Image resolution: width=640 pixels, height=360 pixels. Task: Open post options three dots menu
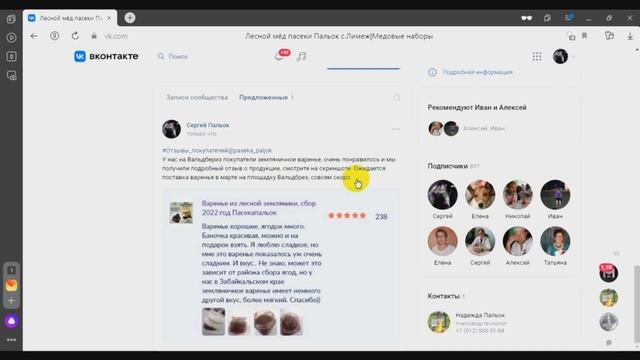click(x=396, y=129)
